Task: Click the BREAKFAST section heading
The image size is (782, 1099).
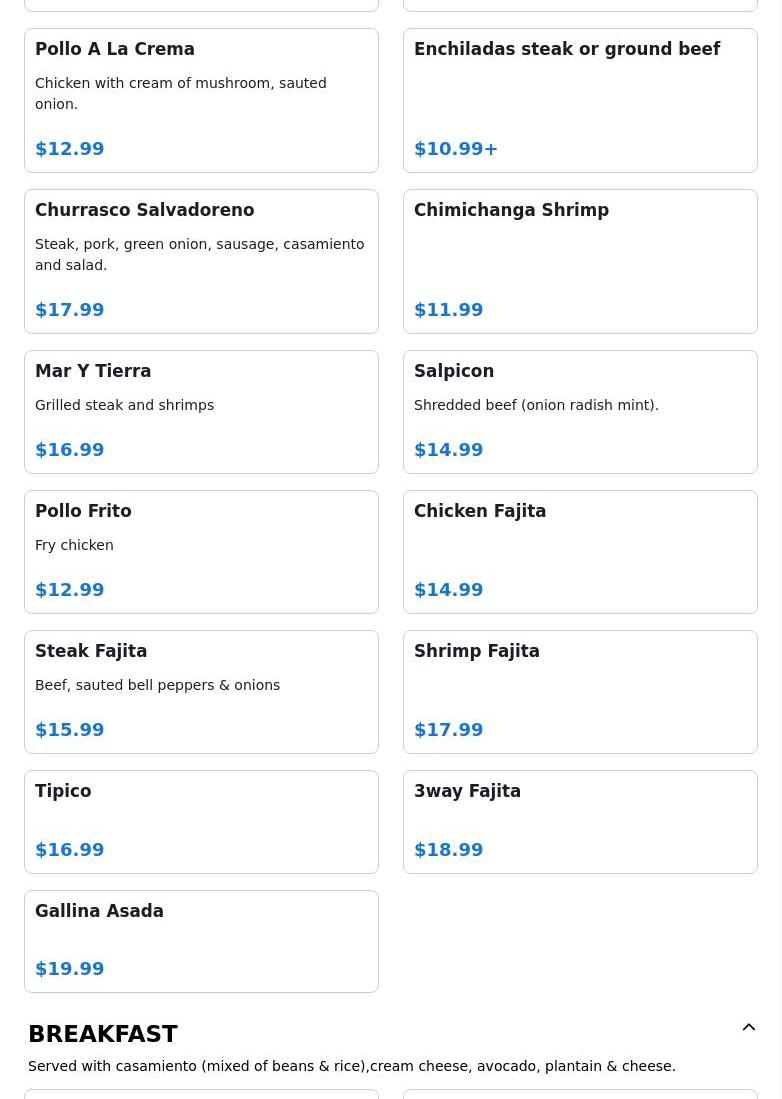Action: click(103, 1034)
